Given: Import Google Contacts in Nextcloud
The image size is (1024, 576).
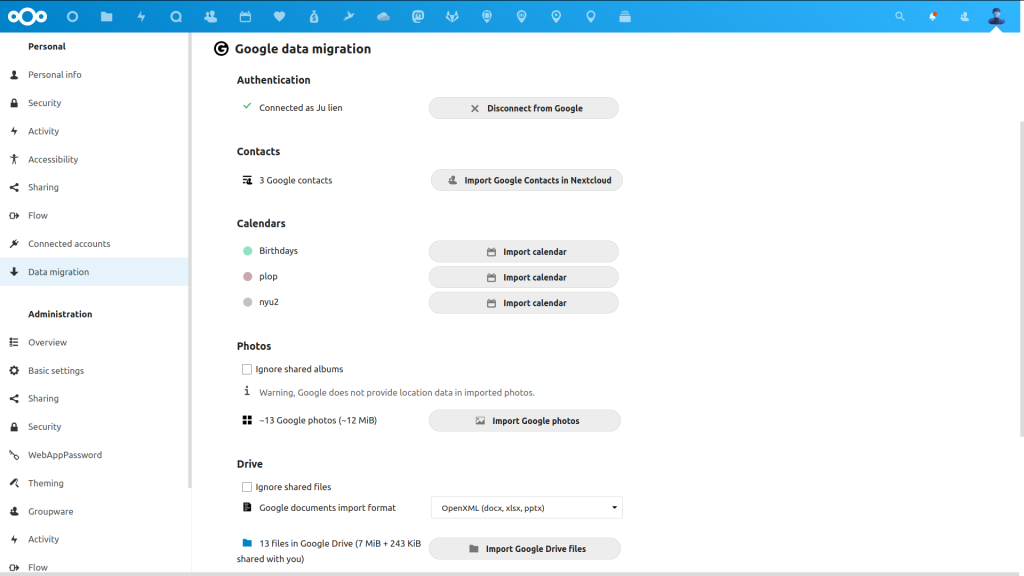Looking at the screenshot, I should coord(526,180).
